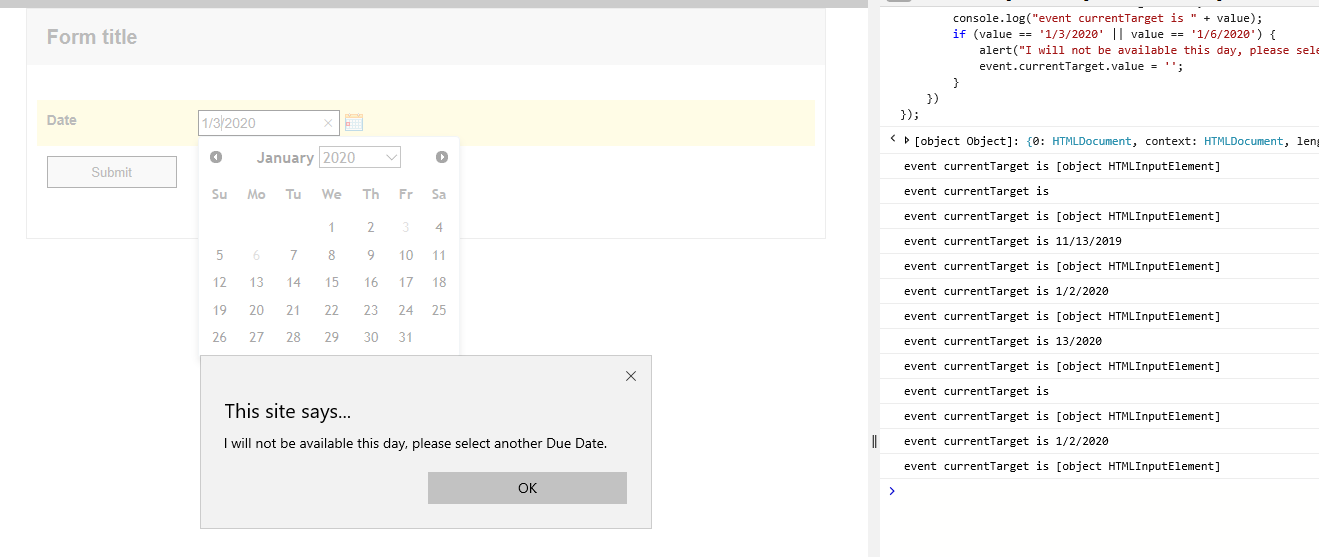Viewport: 1319px width, 557px height.
Task: Clear the date field with the X icon
Action: tap(328, 123)
